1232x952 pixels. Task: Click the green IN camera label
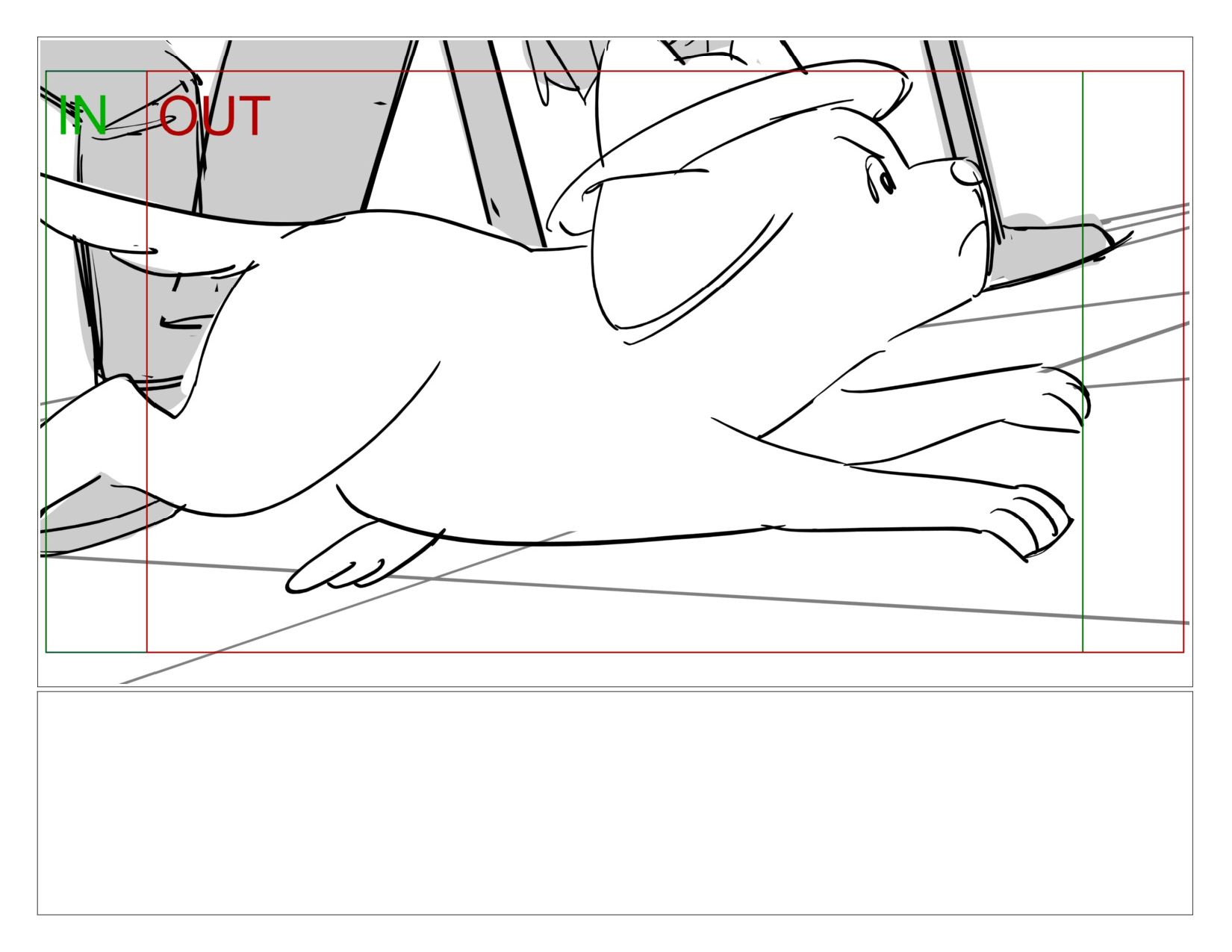coord(83,116)
